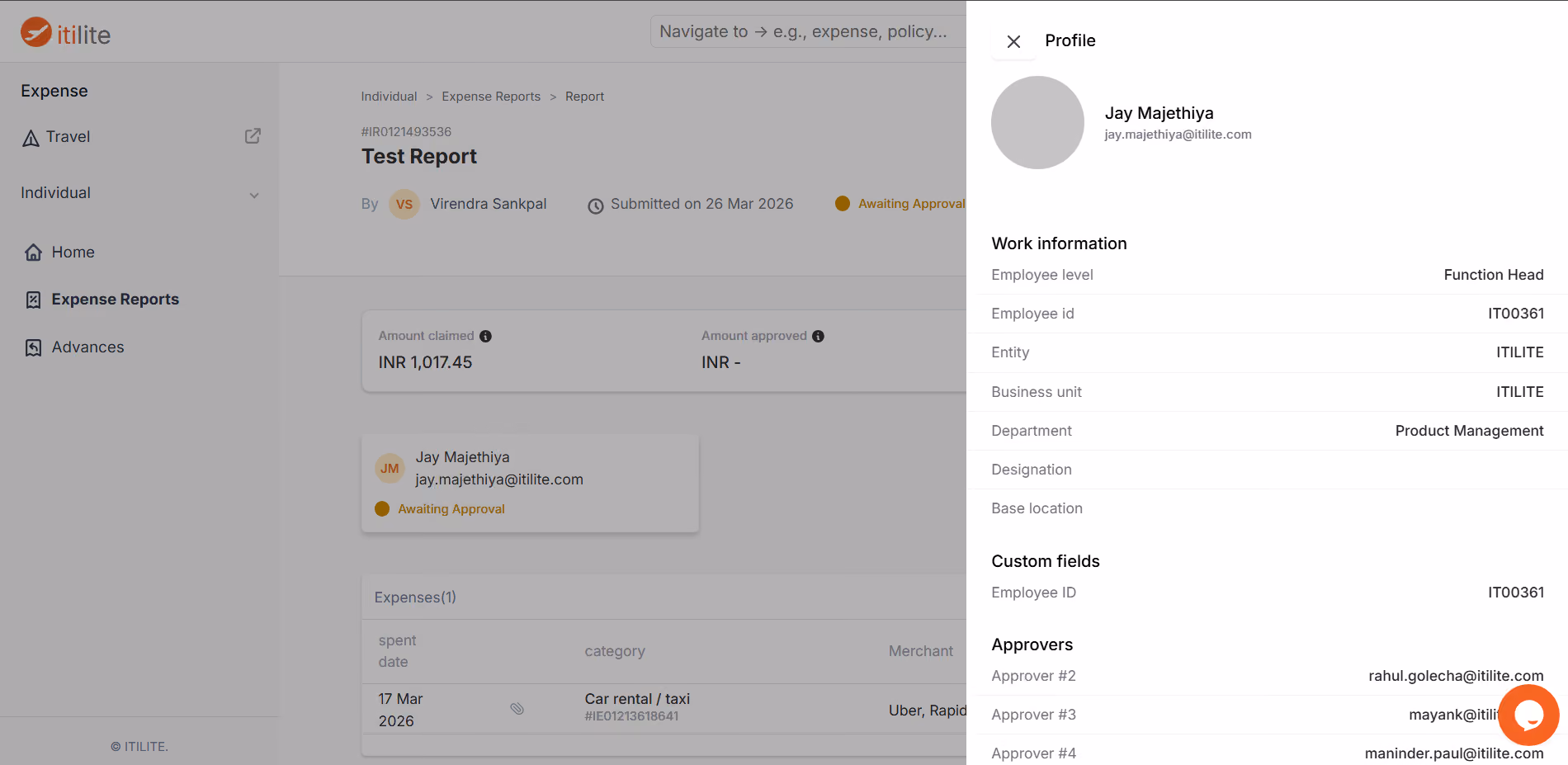Click the Report breadcrumb
Viewport: 1568px width, 765px height.
point(584,97)
